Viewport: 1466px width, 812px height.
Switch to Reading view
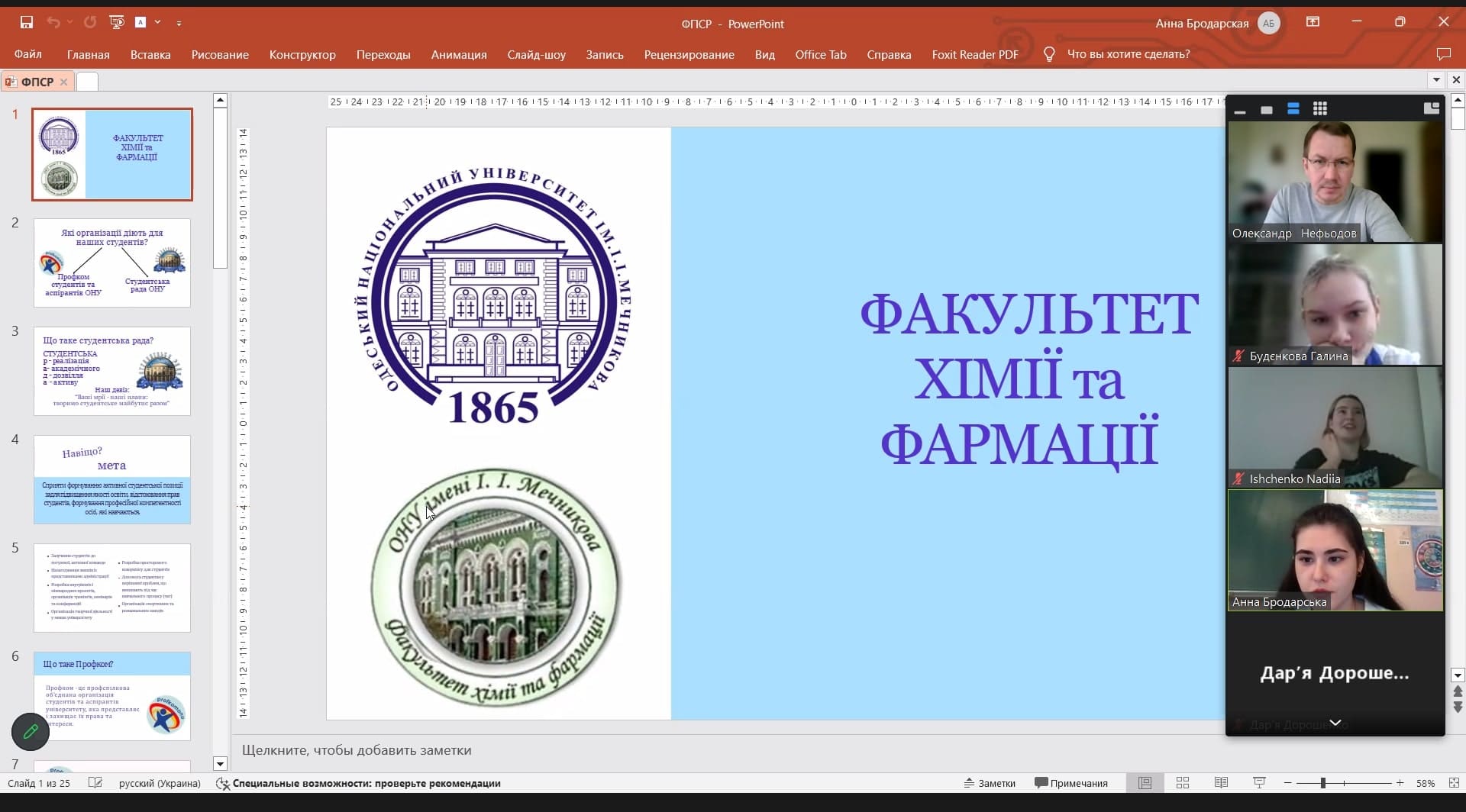click(1221, 783)
